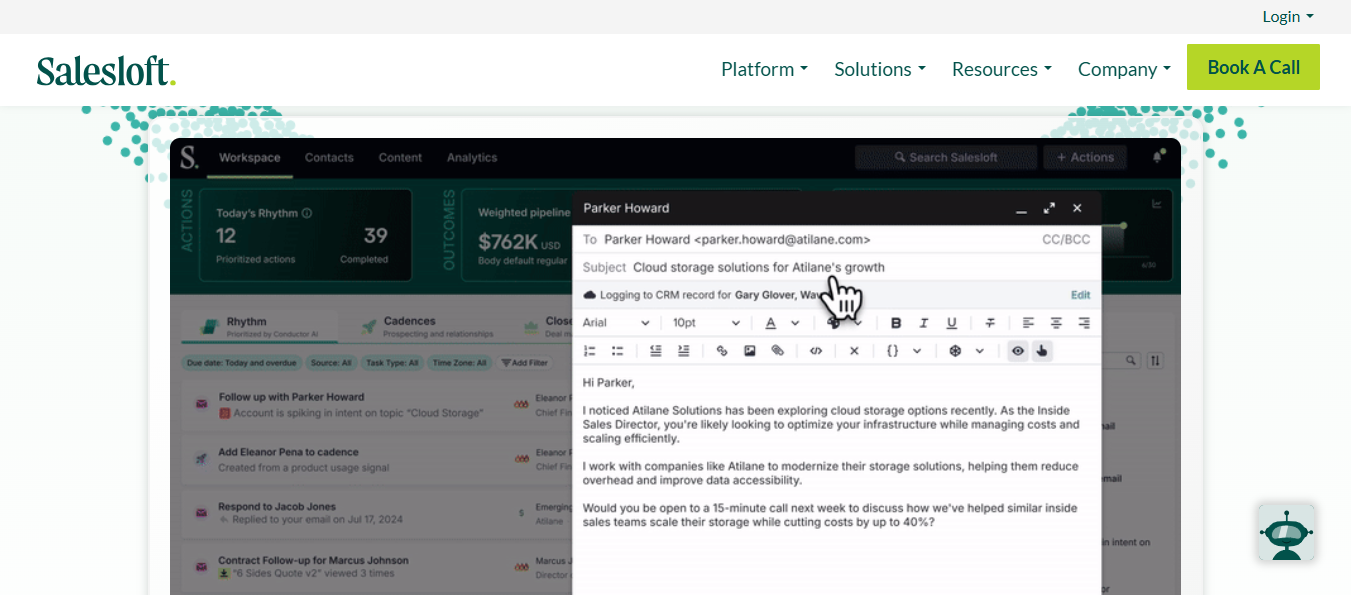The image size is (1351, 595).
Task: Open the Resources menu dropdown
Action: (x=1002, y=69)
